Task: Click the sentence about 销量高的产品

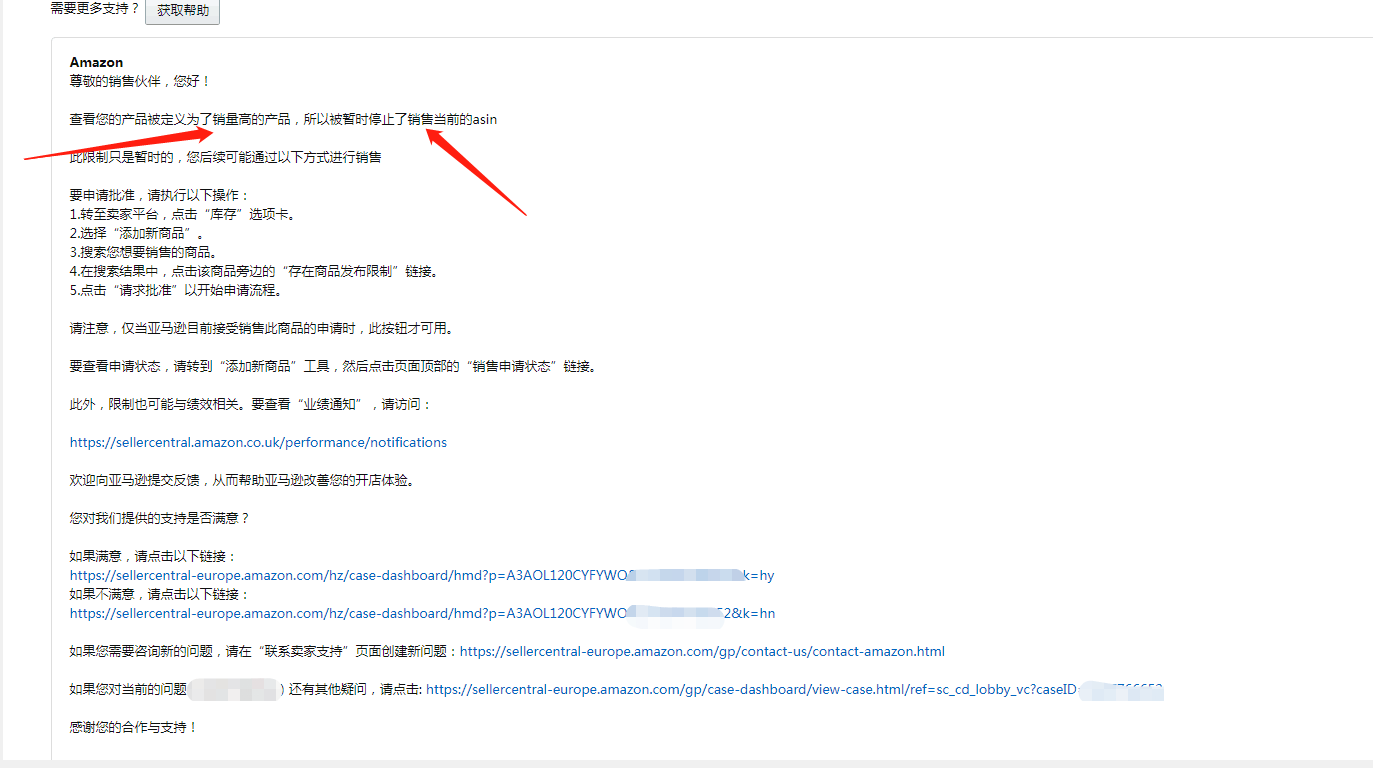Action: coord(283,119)
